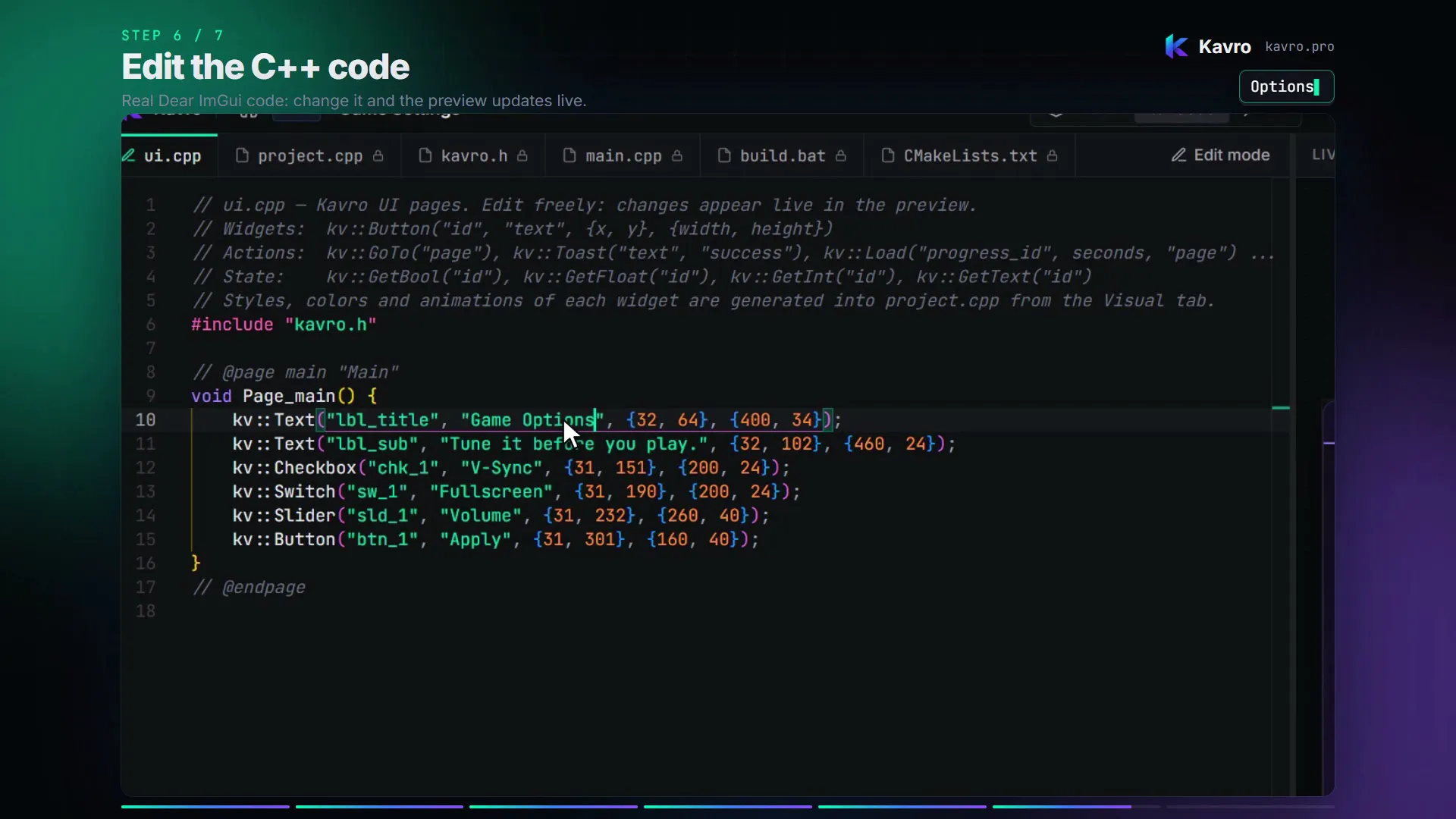1456x819 pixels.
Task: Click the kv::Button "Apply" code line
Action: point(495,540)
